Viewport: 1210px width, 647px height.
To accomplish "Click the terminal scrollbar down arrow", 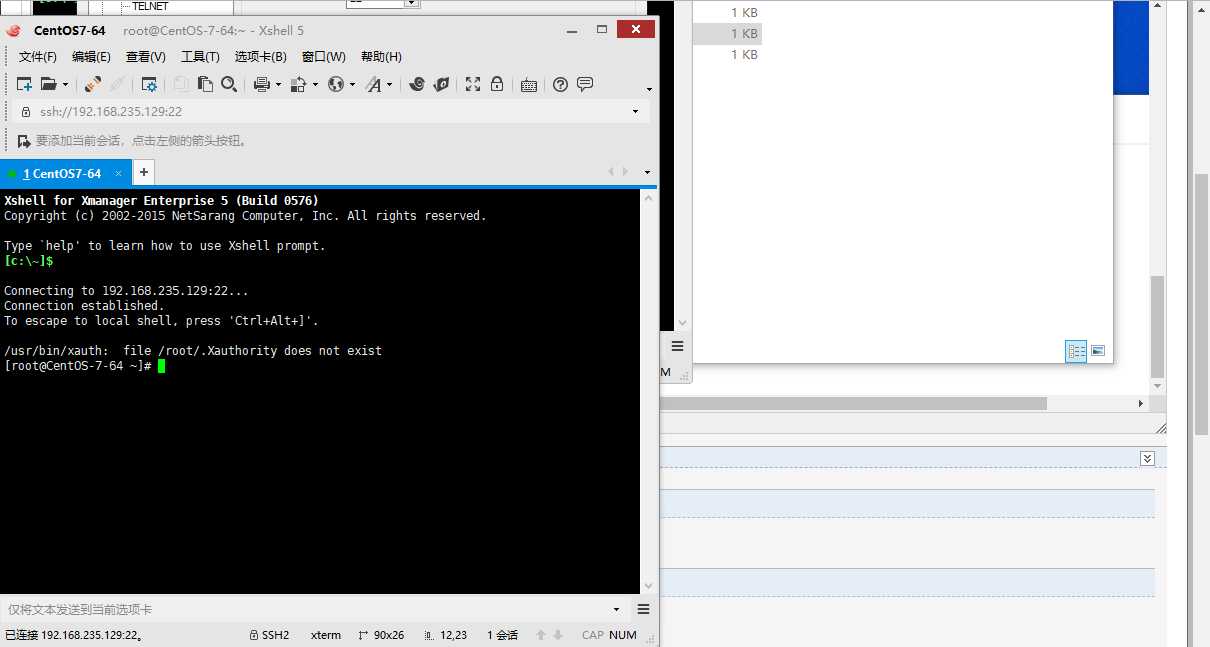I will tap(649, 586).
